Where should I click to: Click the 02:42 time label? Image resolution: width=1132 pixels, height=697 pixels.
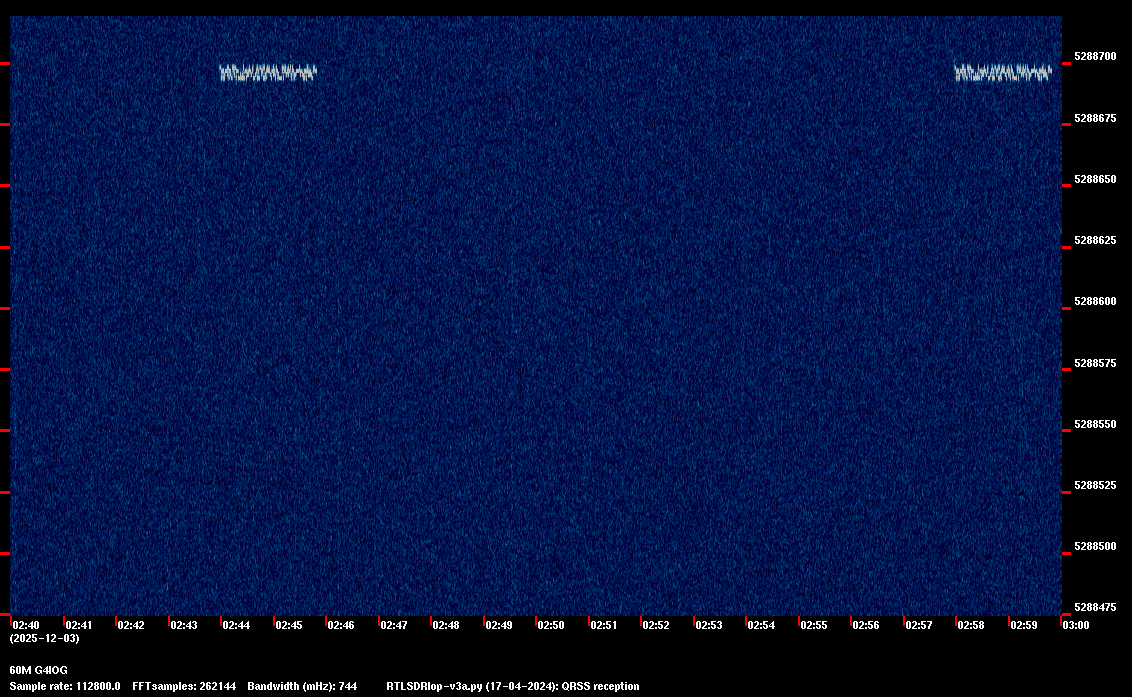click(131, 625)
